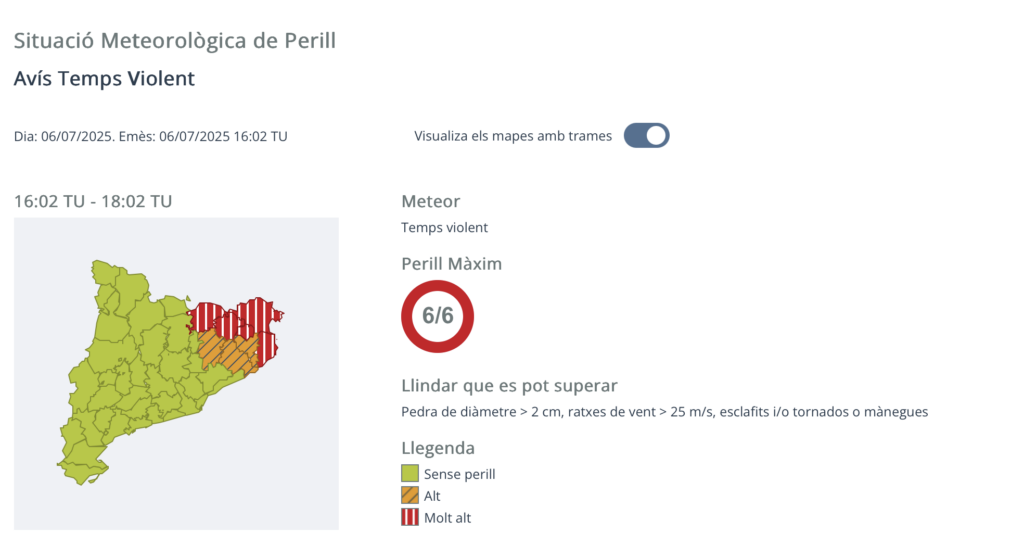Click the 'Visualiza els mapes amb trames' label
Viewport: 1024px width, 558px height.
pyautogui.click(x=513, y=136)
